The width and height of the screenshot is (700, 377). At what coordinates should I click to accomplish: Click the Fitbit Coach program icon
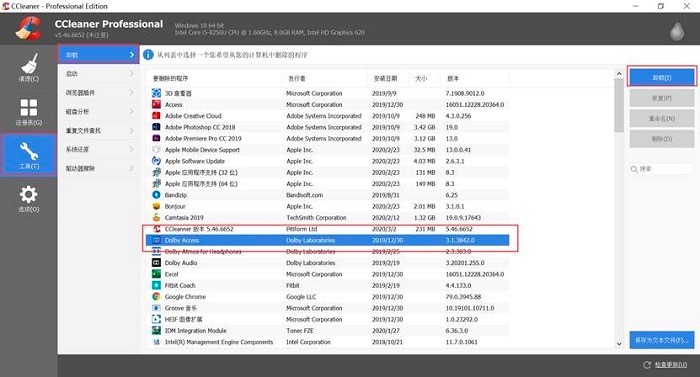coord(156,285)
